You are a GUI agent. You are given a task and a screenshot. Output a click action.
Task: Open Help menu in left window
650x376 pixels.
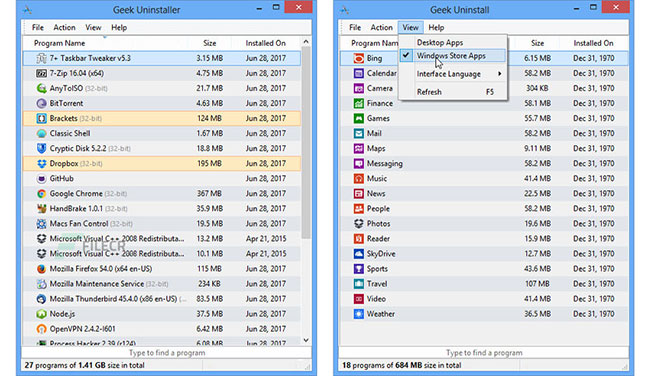point(119,28)
